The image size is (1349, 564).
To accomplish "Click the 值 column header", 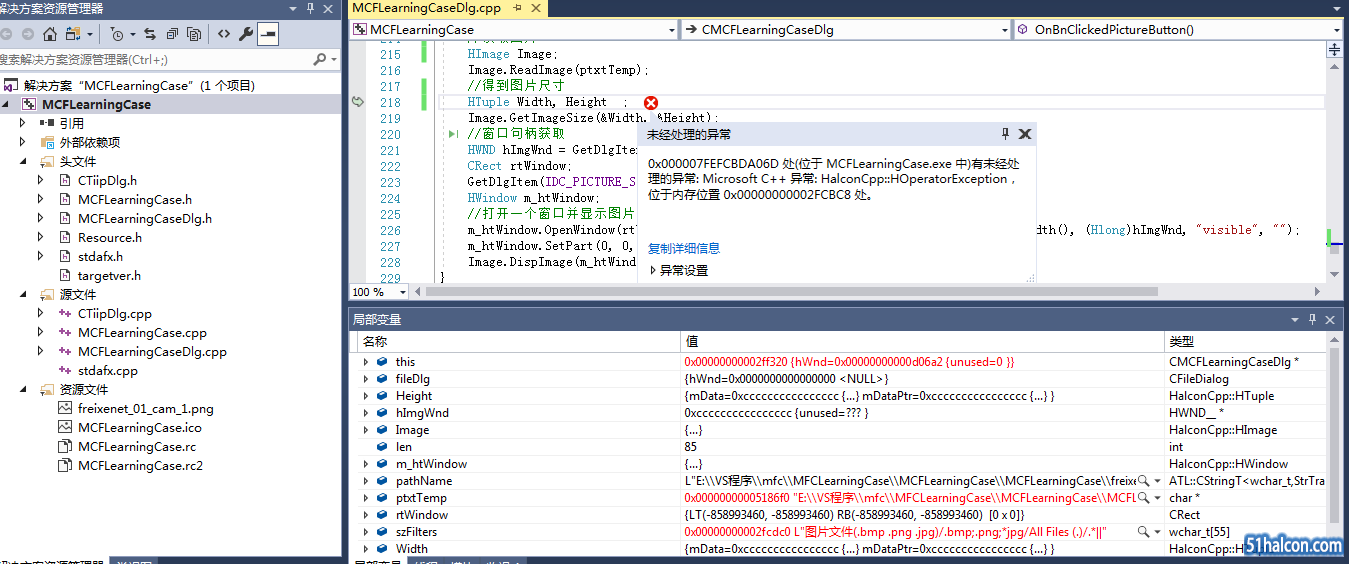I will (923, 341).
